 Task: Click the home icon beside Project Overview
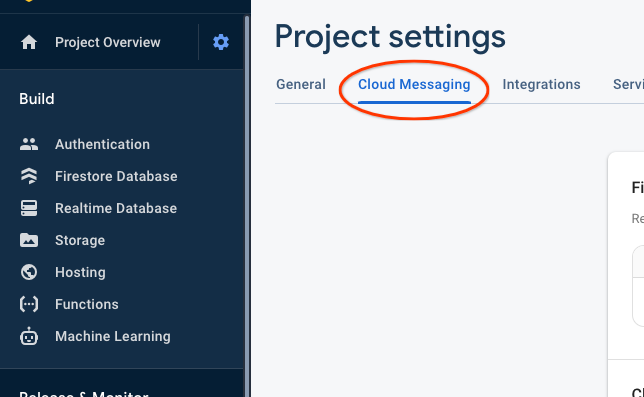pos(29,42)
